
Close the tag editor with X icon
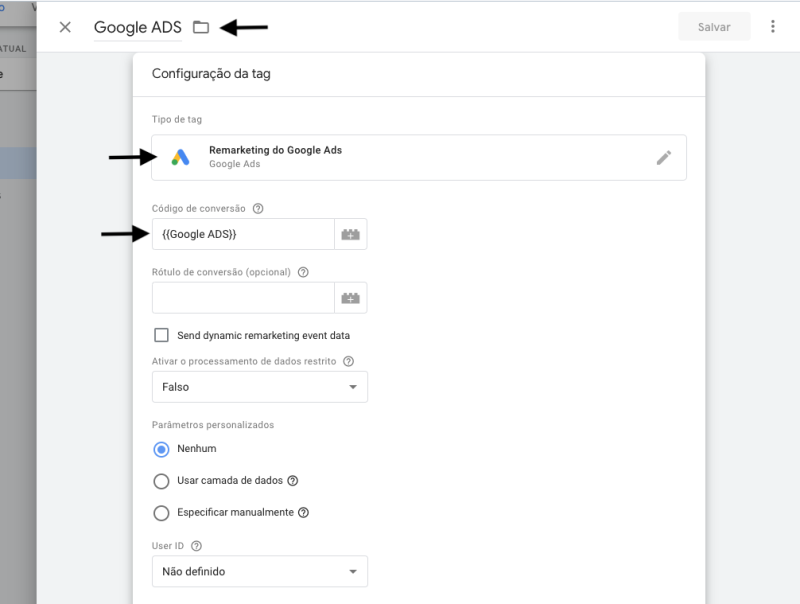click(65, 27)
